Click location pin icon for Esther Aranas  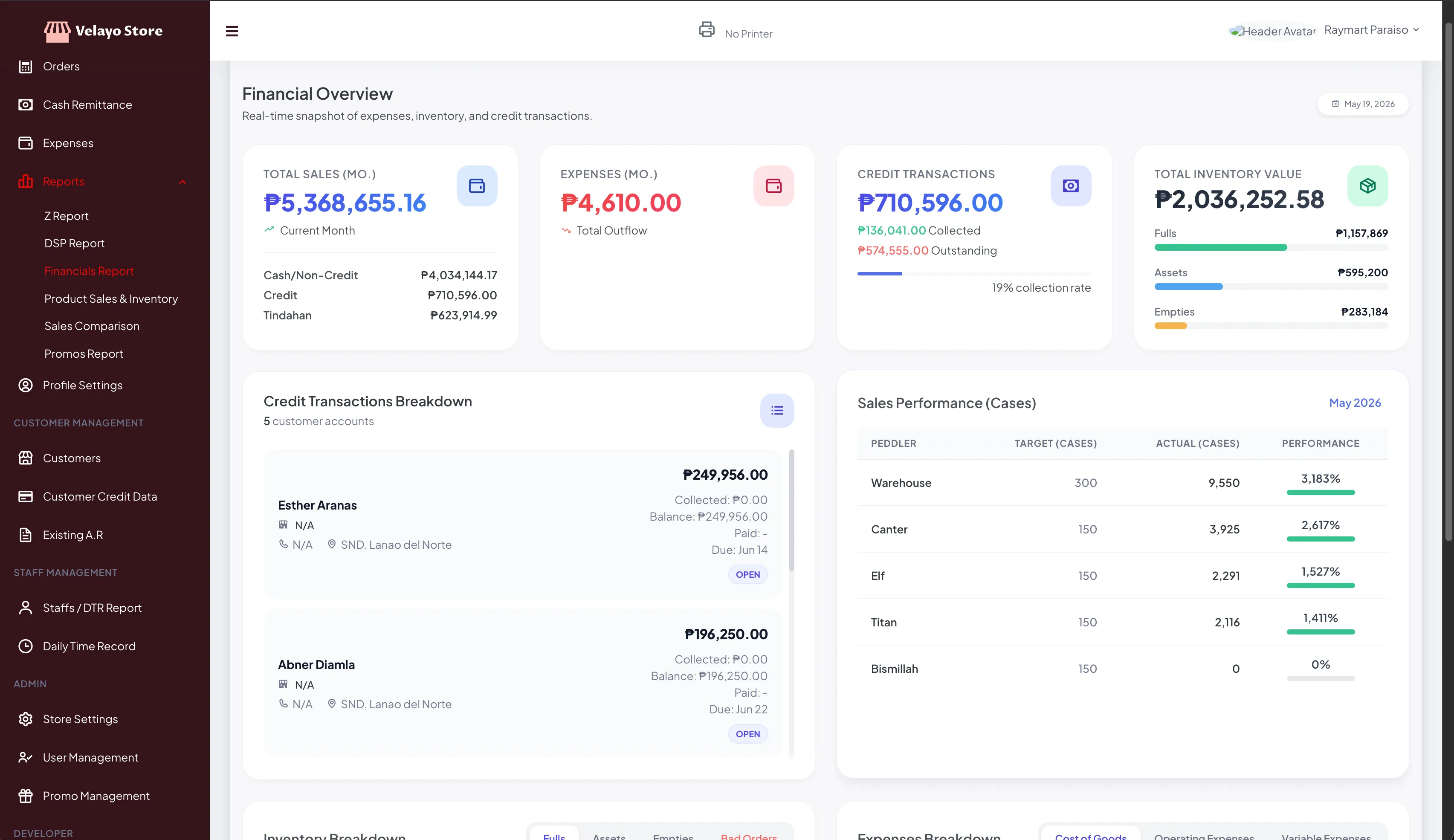click(x=332, y=544)
